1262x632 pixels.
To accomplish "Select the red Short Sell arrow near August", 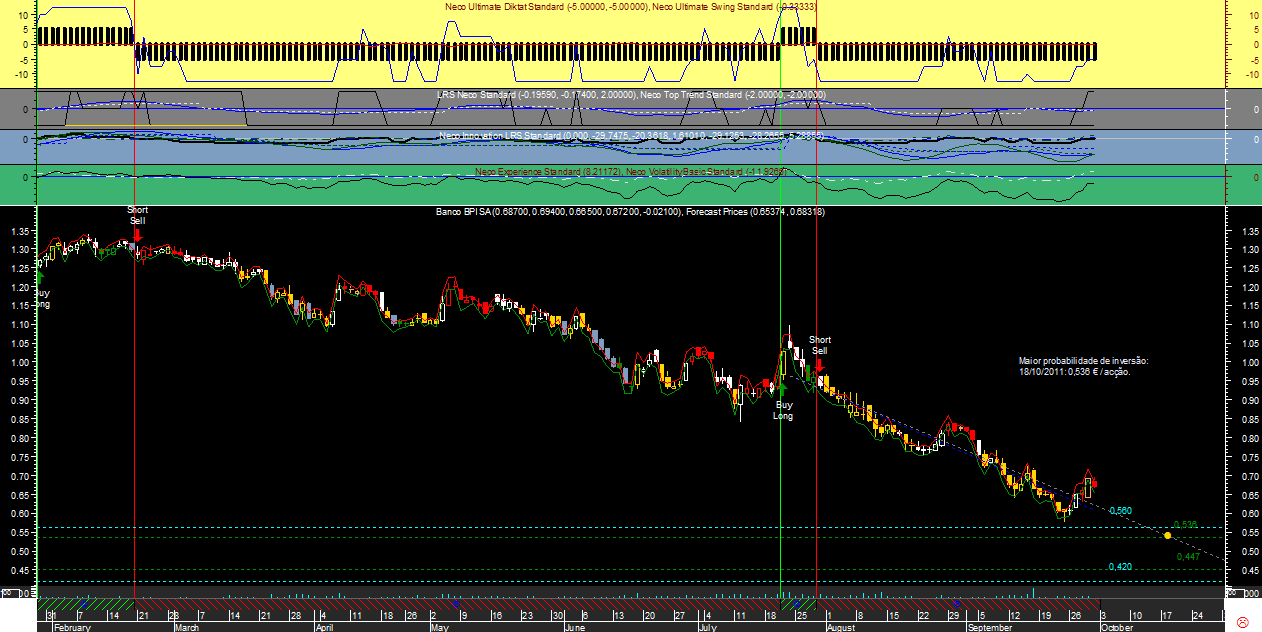I will (819, 367).
